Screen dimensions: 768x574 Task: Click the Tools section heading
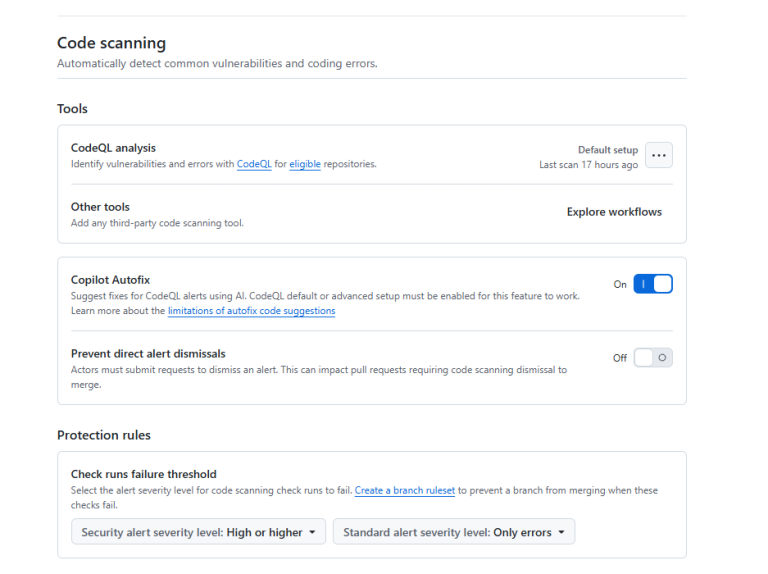(x=72, y=109)
